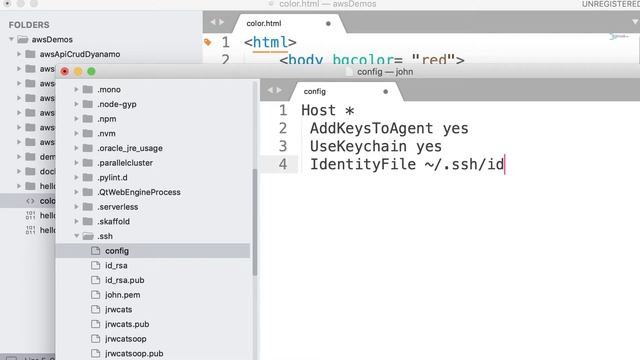The image size is (640, 360).
Task: Click the minimap in the color.html window
Action: [619, 37]
